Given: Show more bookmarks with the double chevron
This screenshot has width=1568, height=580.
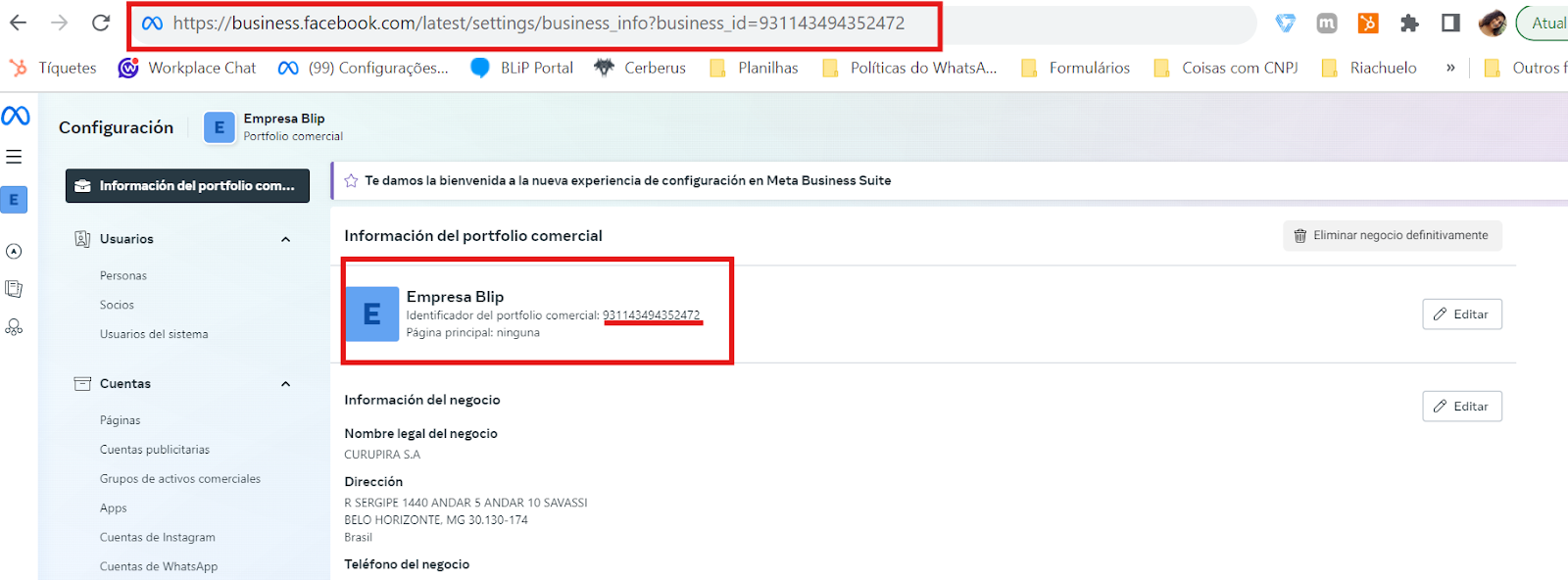Looking at the screenshot, I should 1450,68.
